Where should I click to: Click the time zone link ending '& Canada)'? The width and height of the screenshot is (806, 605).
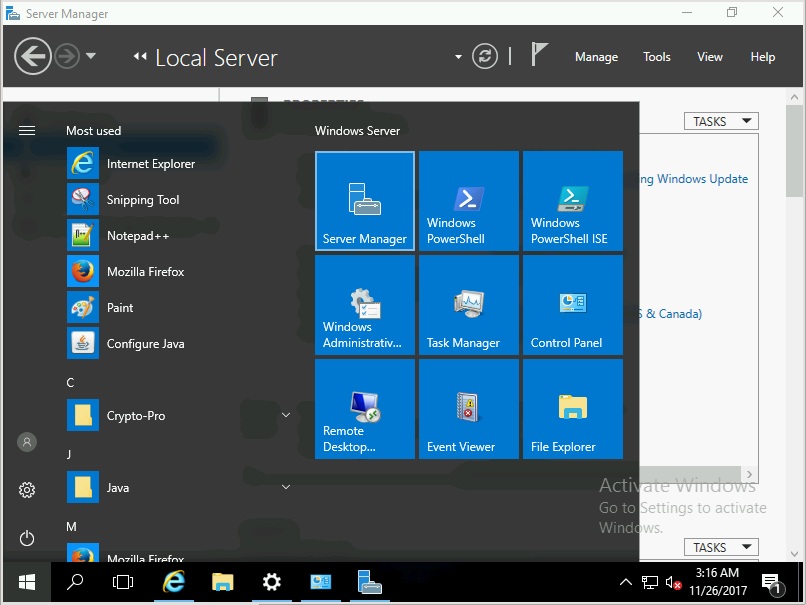click(671, 314)
